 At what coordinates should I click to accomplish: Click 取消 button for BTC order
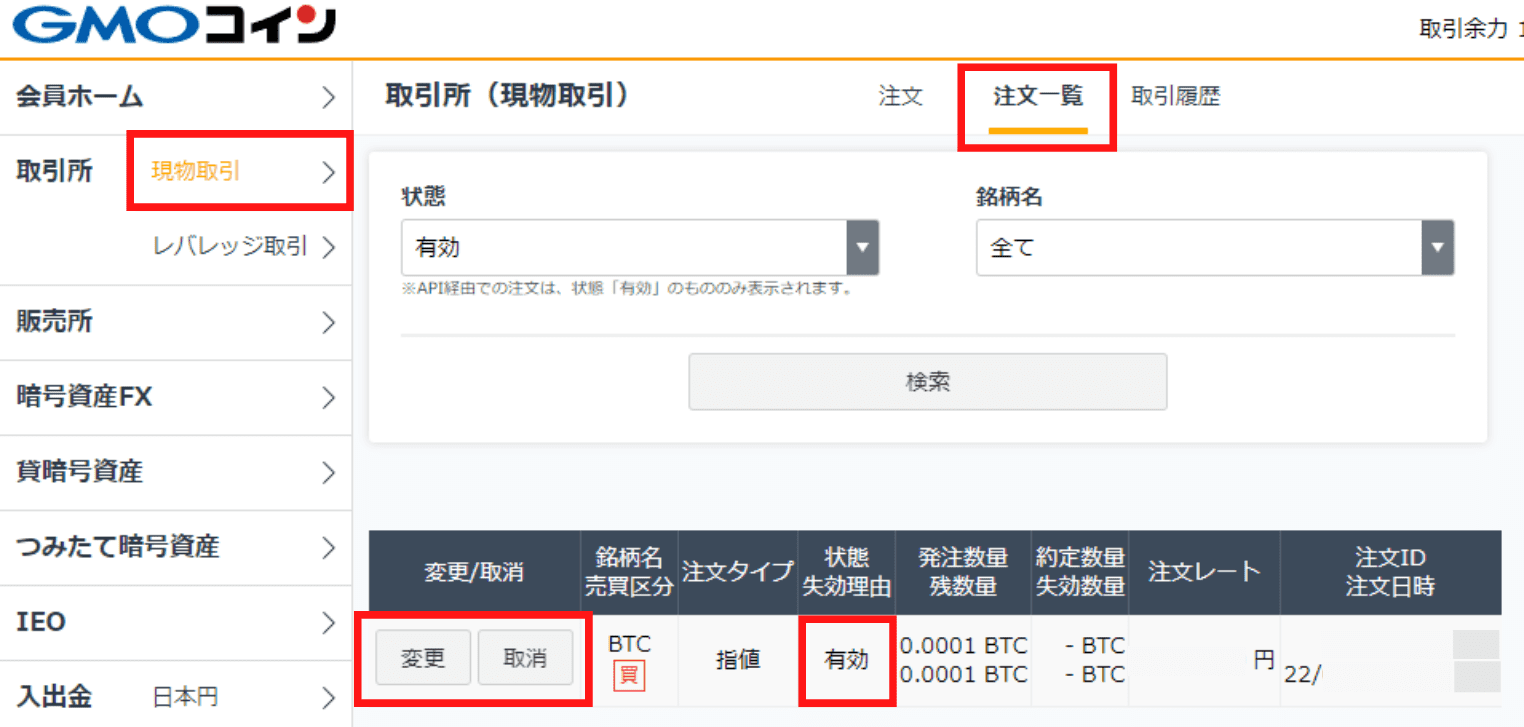[525, 658]
